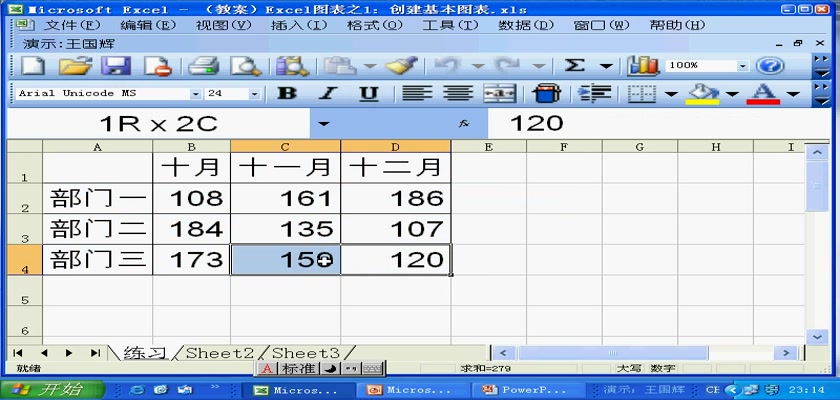
Task: Click the 开始 Start button
Action: coord(46,389)
